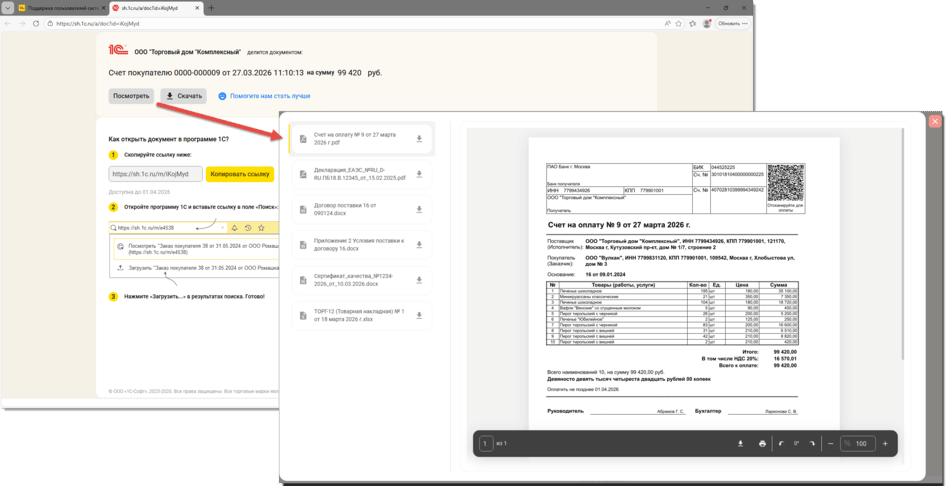Click the Копировать ссылку button
950x486 pixels.
pos(239,174)
